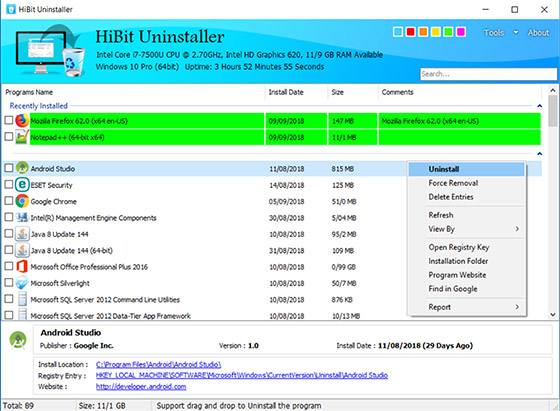Click the Microsoft Silverlight program icon
This screenshot has width=560, height=411.
coord(22,283)
